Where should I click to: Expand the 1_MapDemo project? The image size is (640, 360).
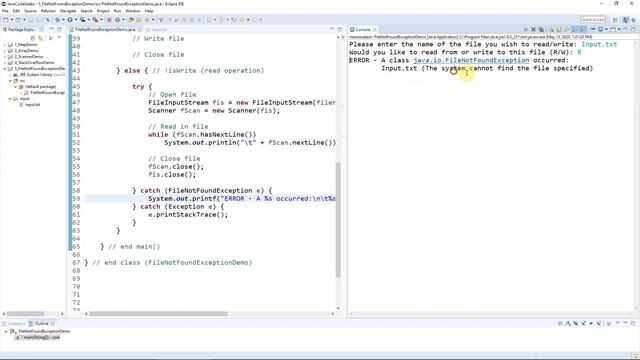(5, 44)
